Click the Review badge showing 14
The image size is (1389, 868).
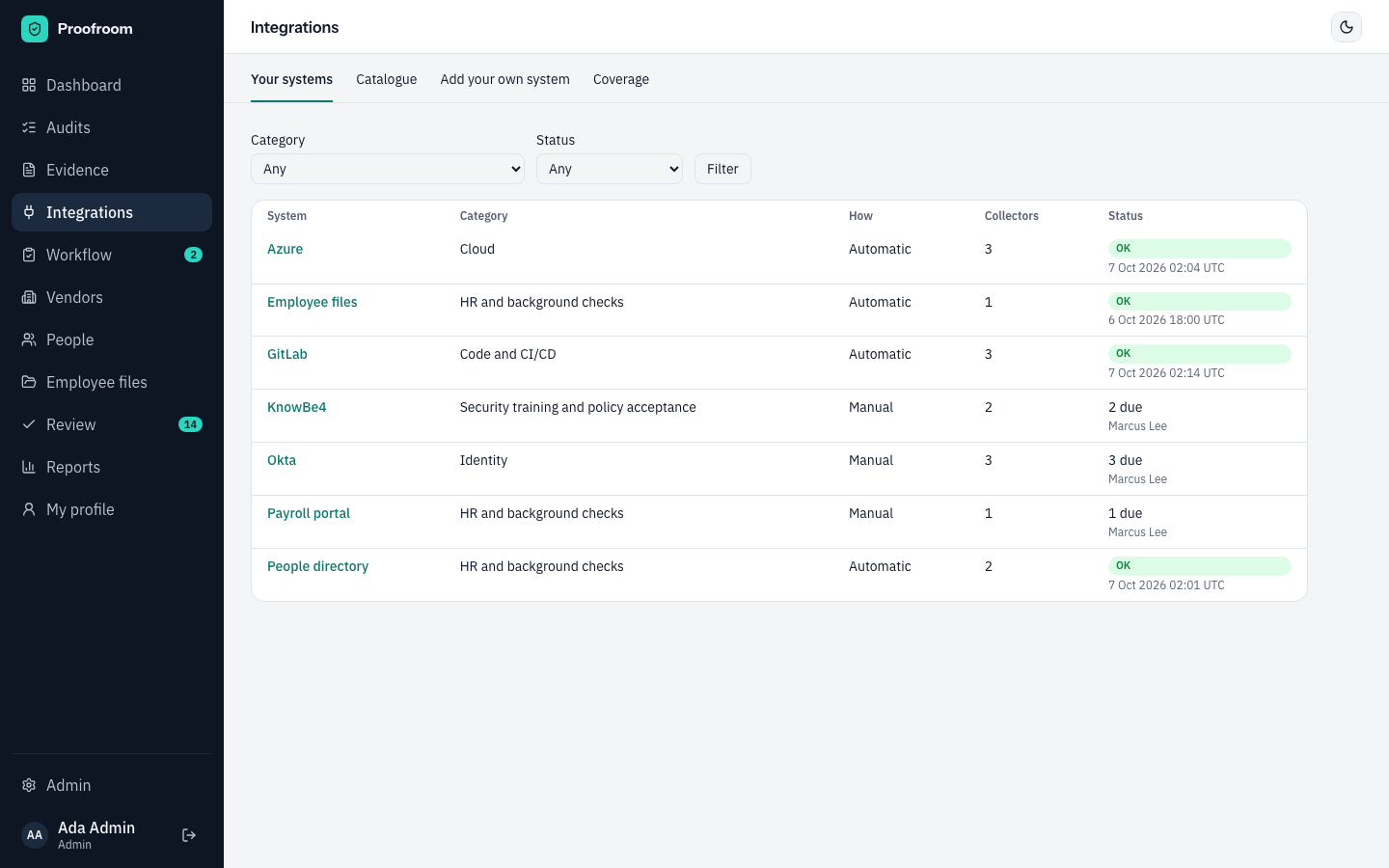[190, 424]
